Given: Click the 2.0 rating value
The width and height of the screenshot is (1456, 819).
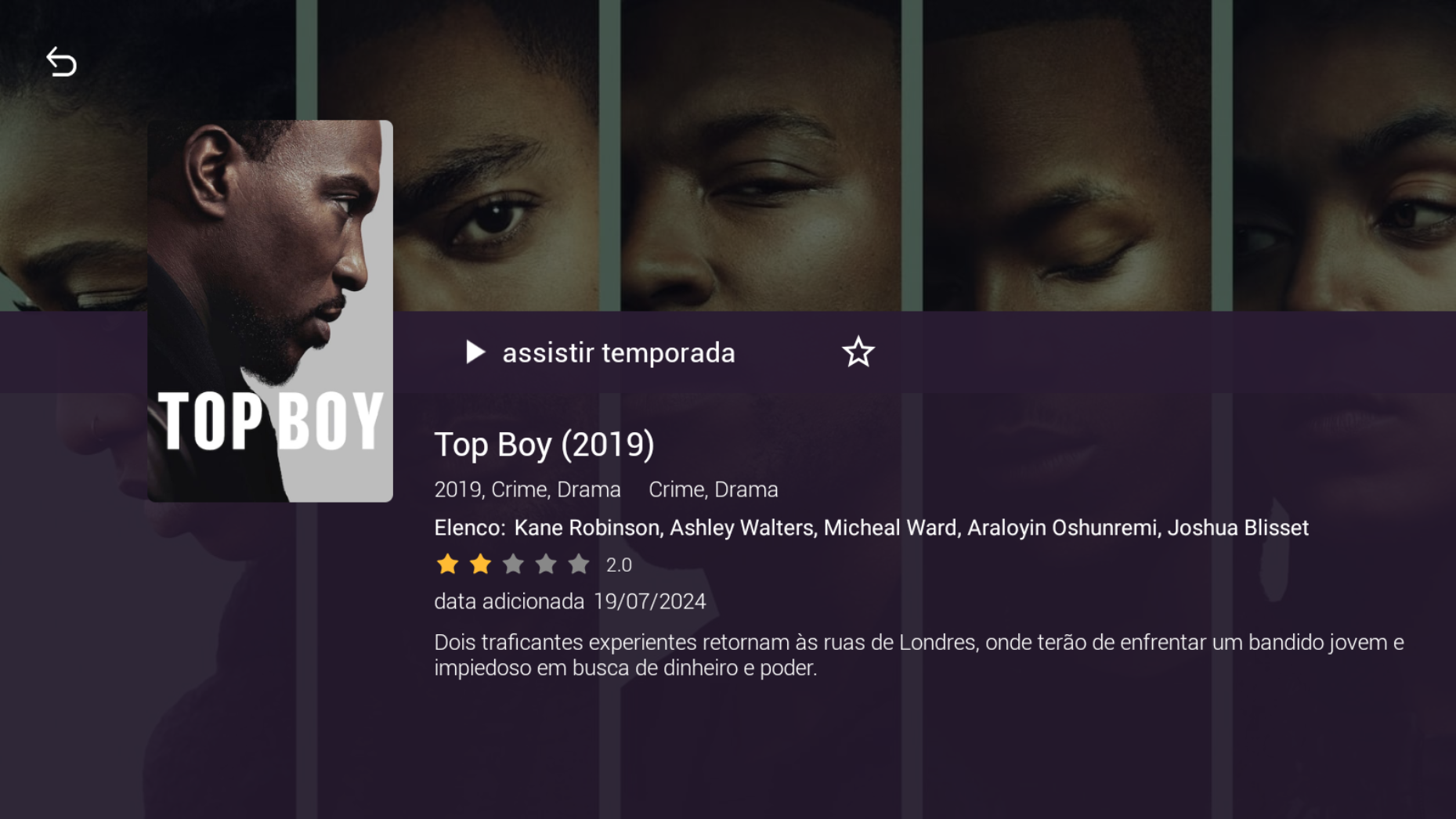Looking at the screenshot, I should click(619, 565).
